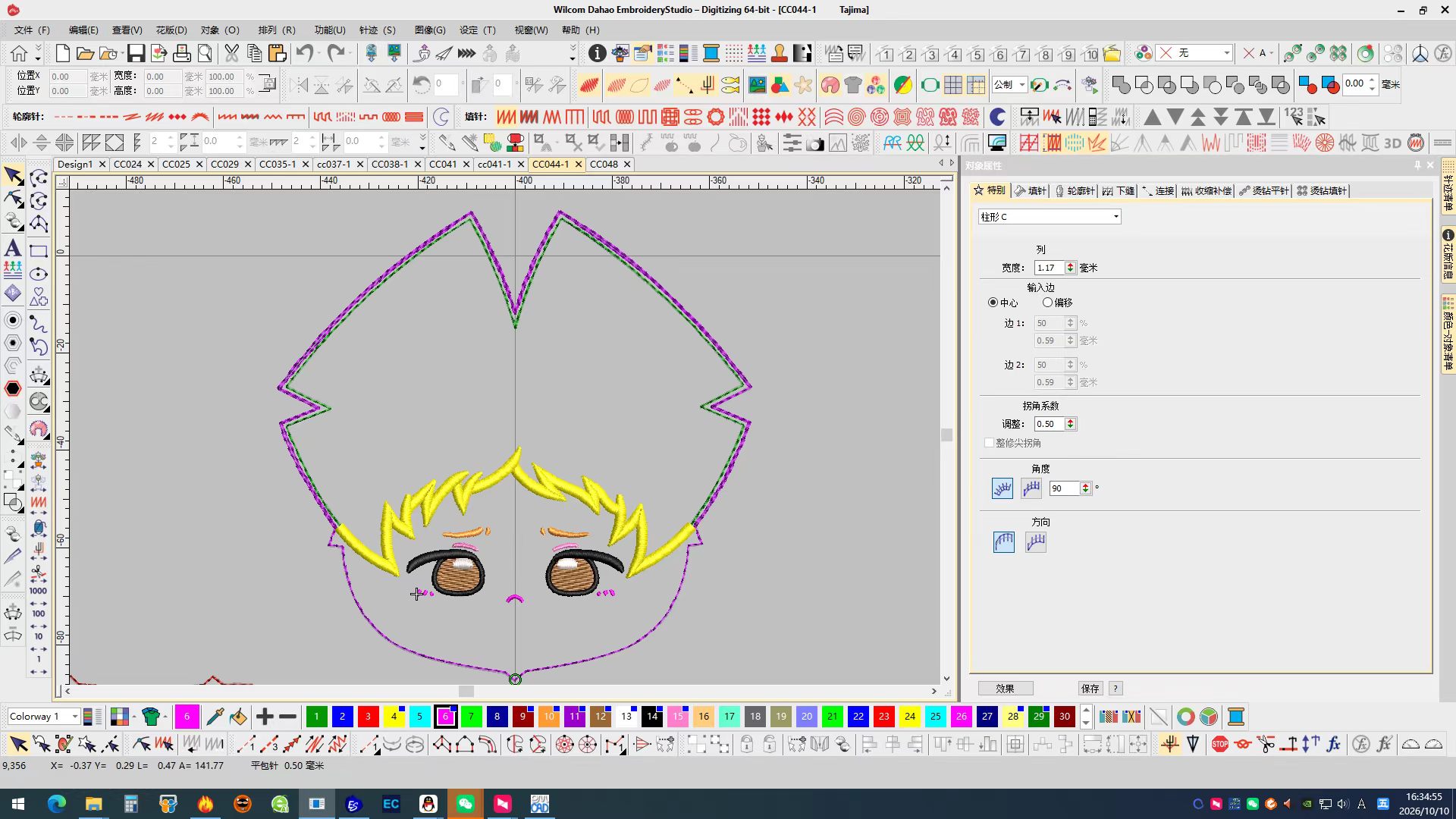
Task: Pin the Object Properties panel
Action: (x=1417, y=165)
